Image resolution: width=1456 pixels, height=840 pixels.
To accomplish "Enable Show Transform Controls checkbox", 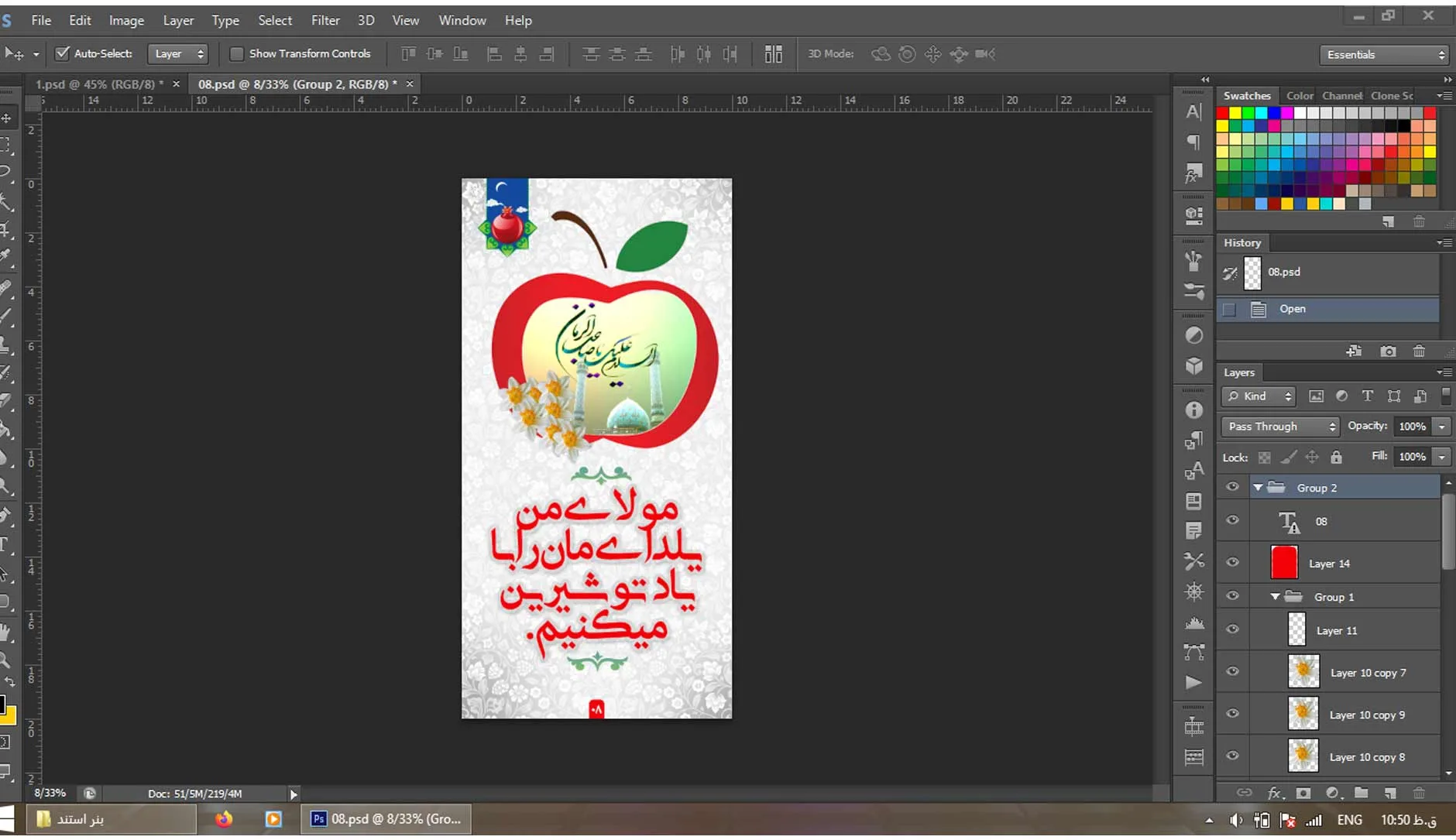I will [237, 53].
